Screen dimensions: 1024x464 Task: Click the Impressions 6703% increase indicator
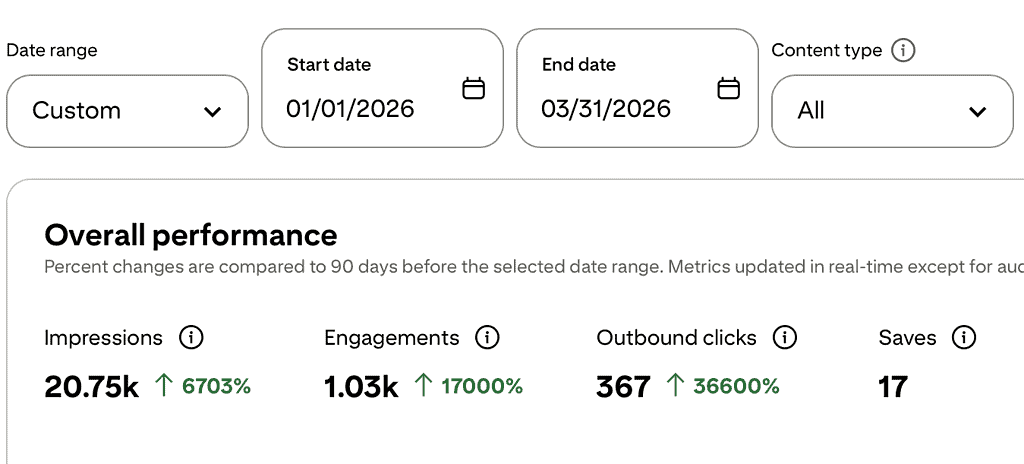pyautogui.click(x=203, y=386)
